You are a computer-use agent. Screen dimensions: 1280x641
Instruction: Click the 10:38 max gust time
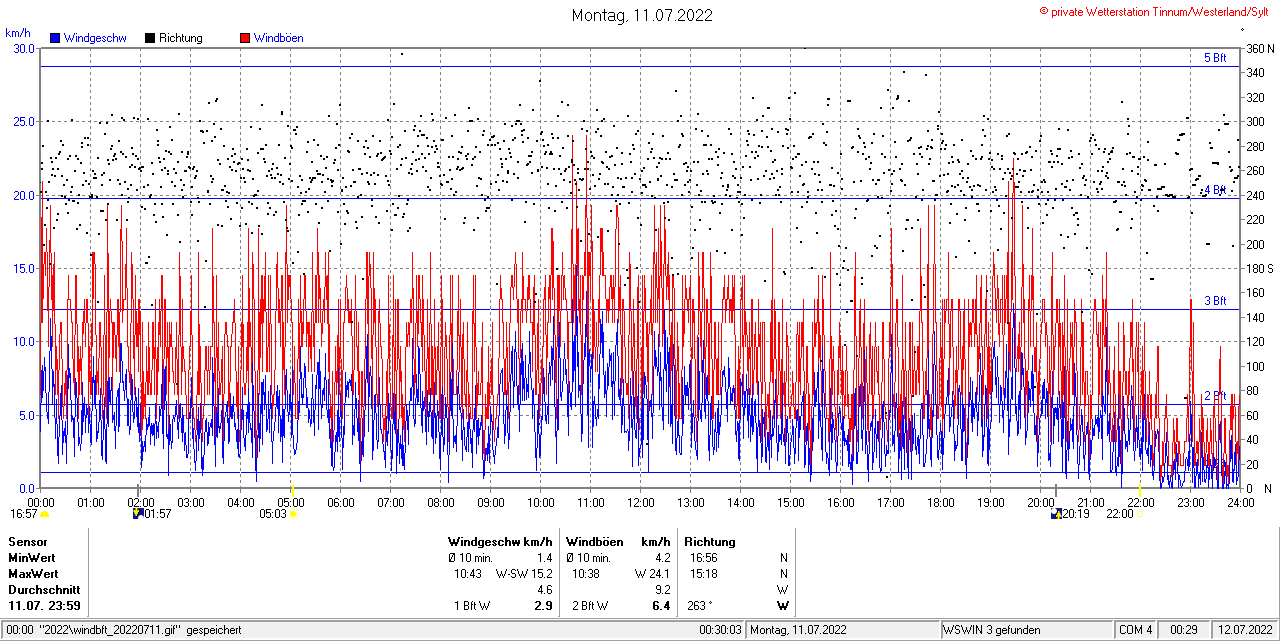point(586,574)
